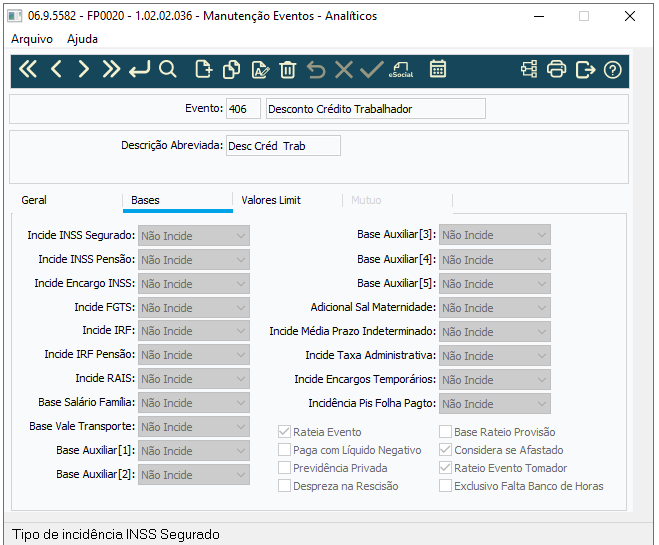The image size is (659, 545).
Task: Open the Base Auxiliar[1] dropdown
Action: [x=194, y=450]
